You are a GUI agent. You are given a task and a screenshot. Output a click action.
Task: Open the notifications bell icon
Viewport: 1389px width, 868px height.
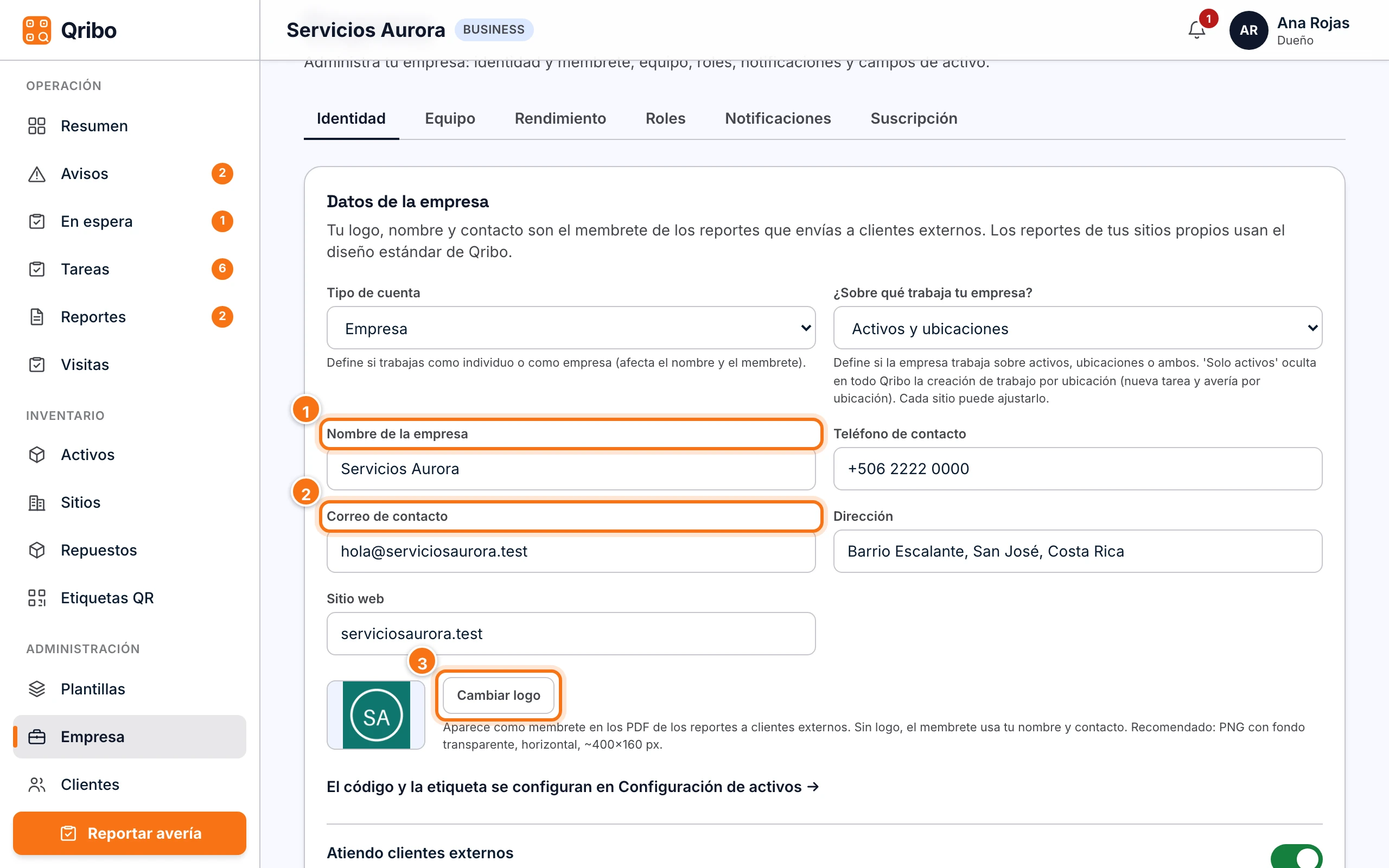(x=1197, y=30)
